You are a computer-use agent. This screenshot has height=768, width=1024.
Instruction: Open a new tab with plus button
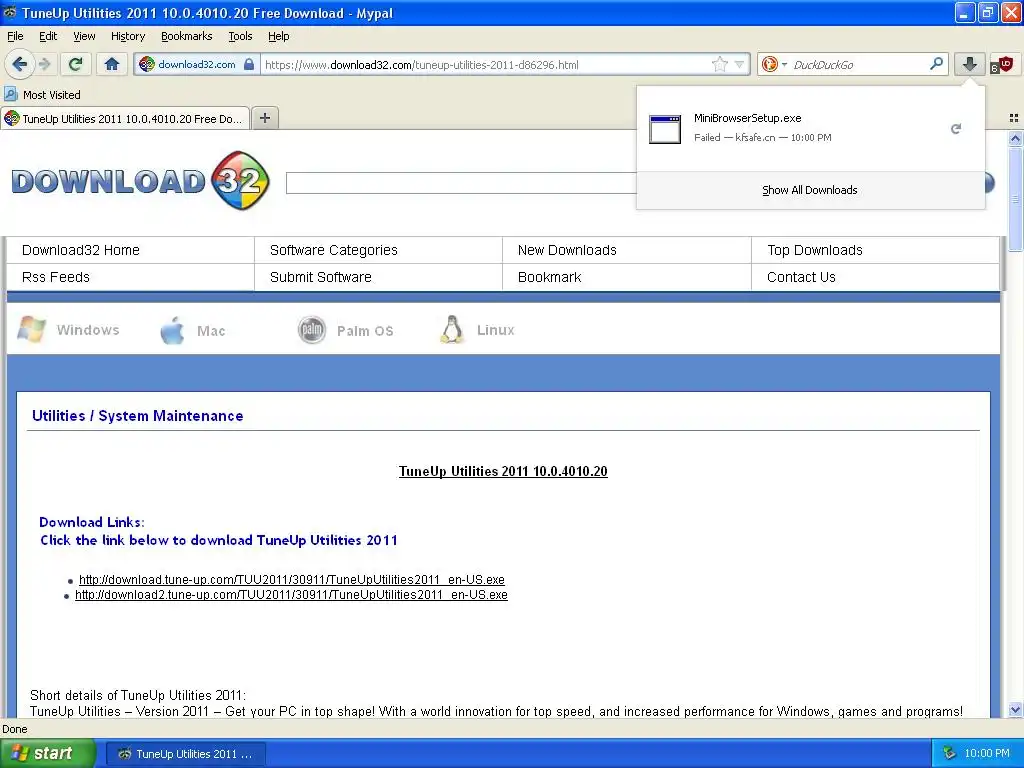click(264, 118)
